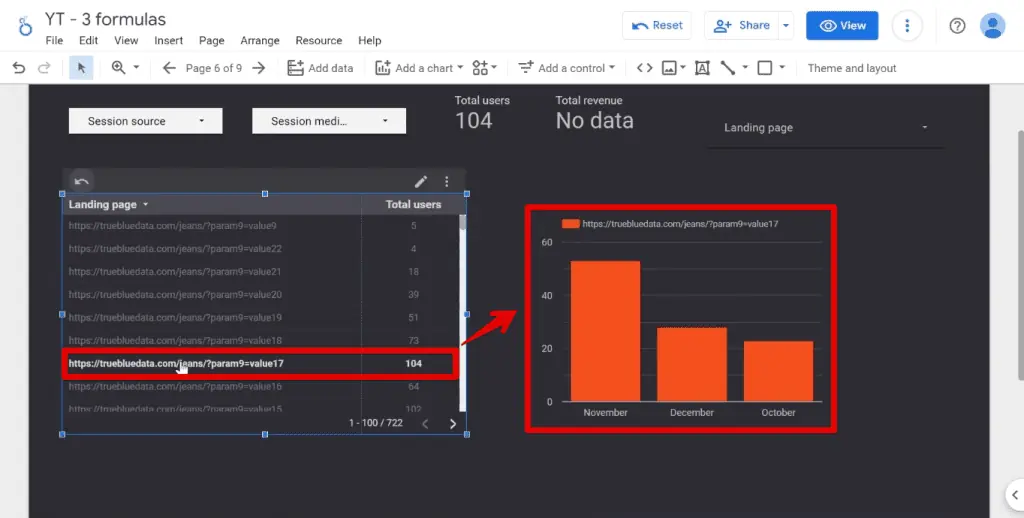1024x518 pixels.
Task: Open community visualizations and components
Action: pos(485,68)
